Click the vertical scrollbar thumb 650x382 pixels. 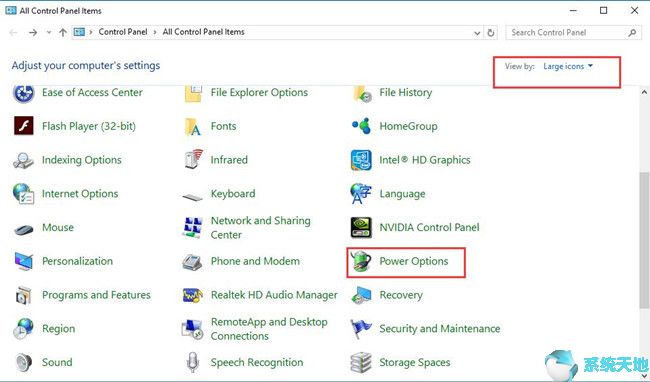pos(644,241)
